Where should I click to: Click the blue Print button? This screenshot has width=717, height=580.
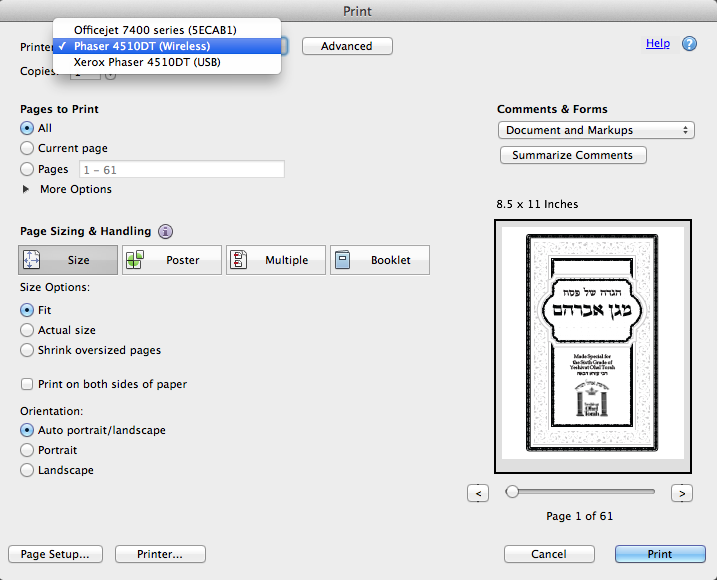click(660, 554)
